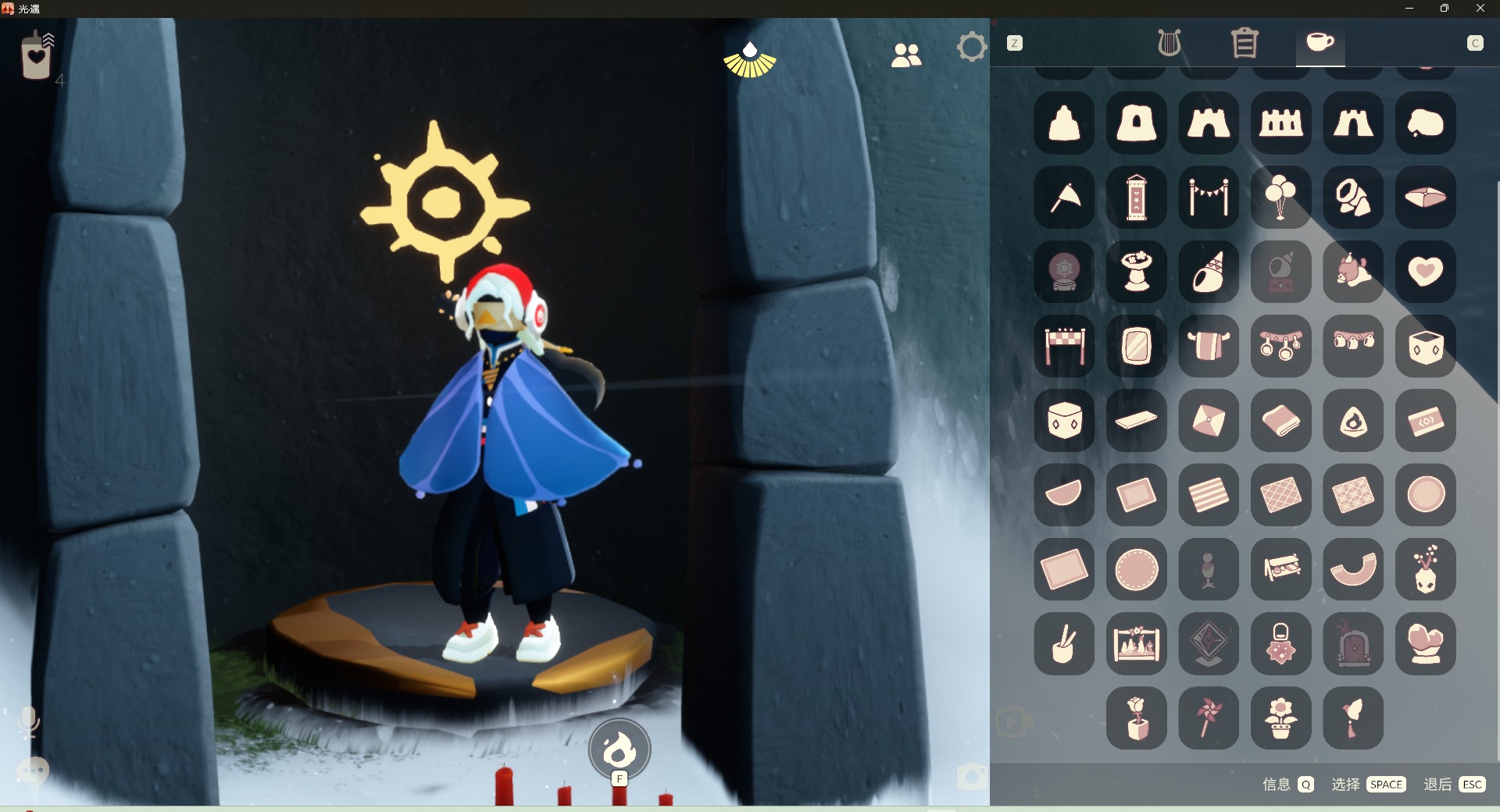Click the 信息 Q info button
Image resolution: width=1500 pixels, height=812 pixels.
pyautogui.click(x=1288, y=784)
